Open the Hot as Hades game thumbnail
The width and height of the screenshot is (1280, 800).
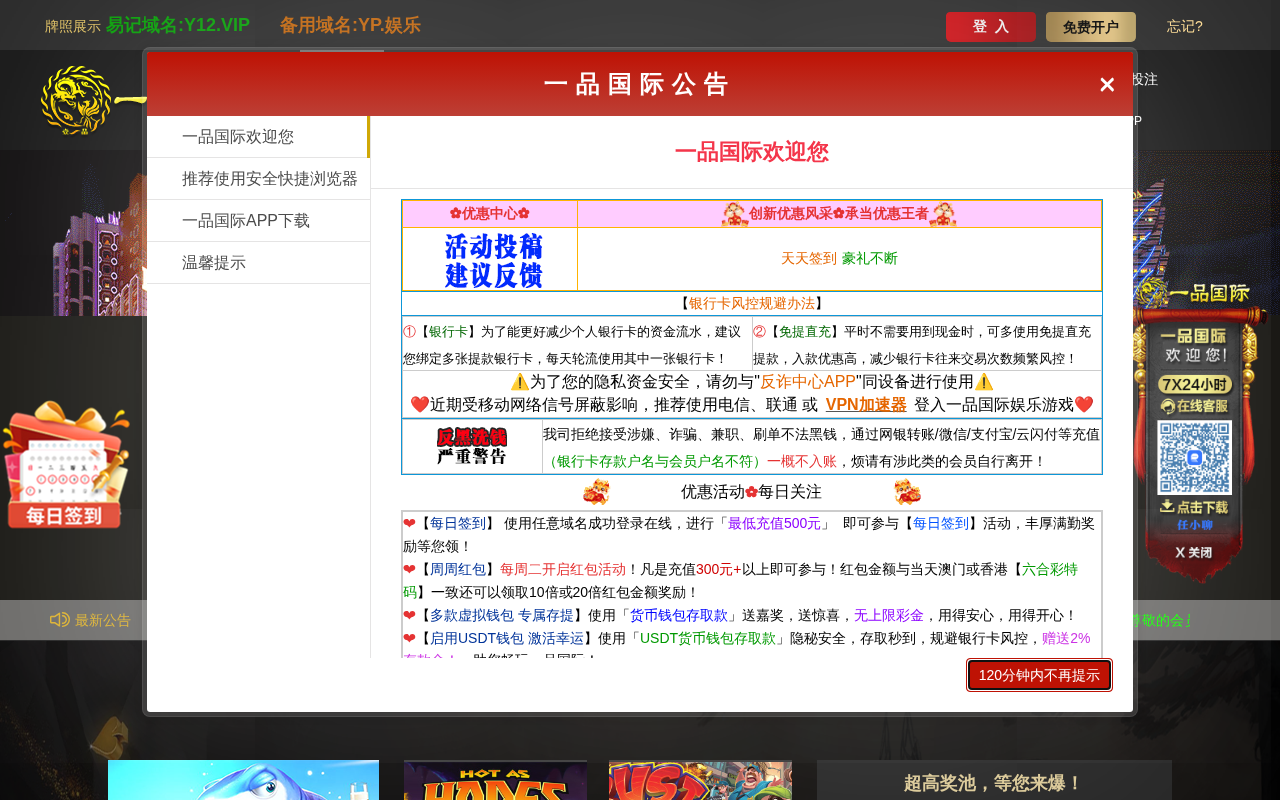[x=495, y=781]
